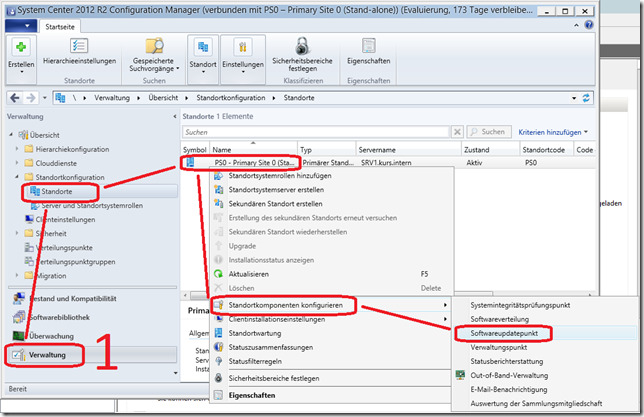Screen dimensions: 644x417
Task: Click the Out-of-Band-Verwaltung icon in submenu
Action: click(460, 375)
